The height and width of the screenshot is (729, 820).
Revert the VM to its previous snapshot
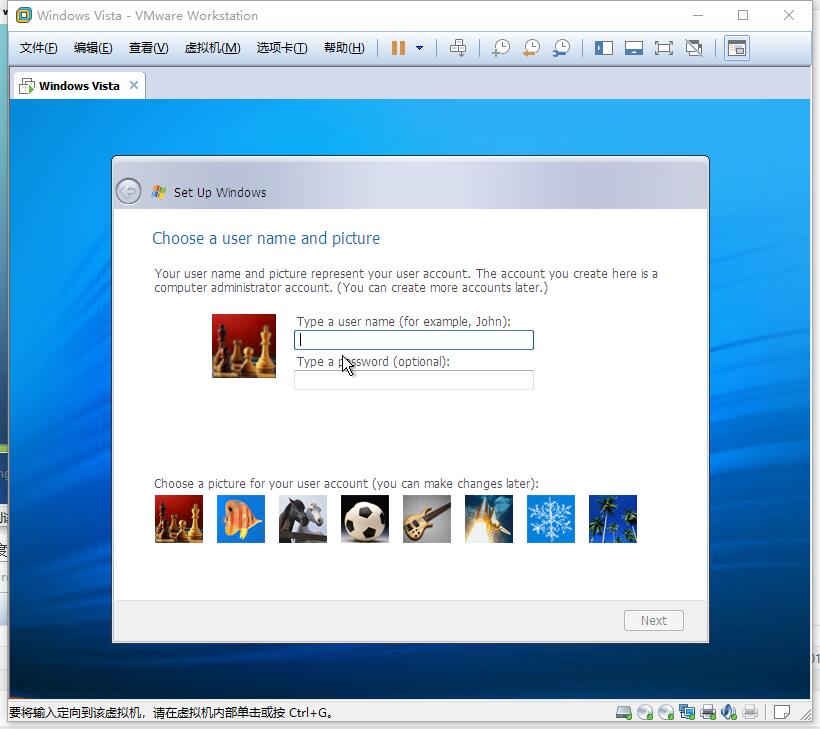[x=531, y=48]
